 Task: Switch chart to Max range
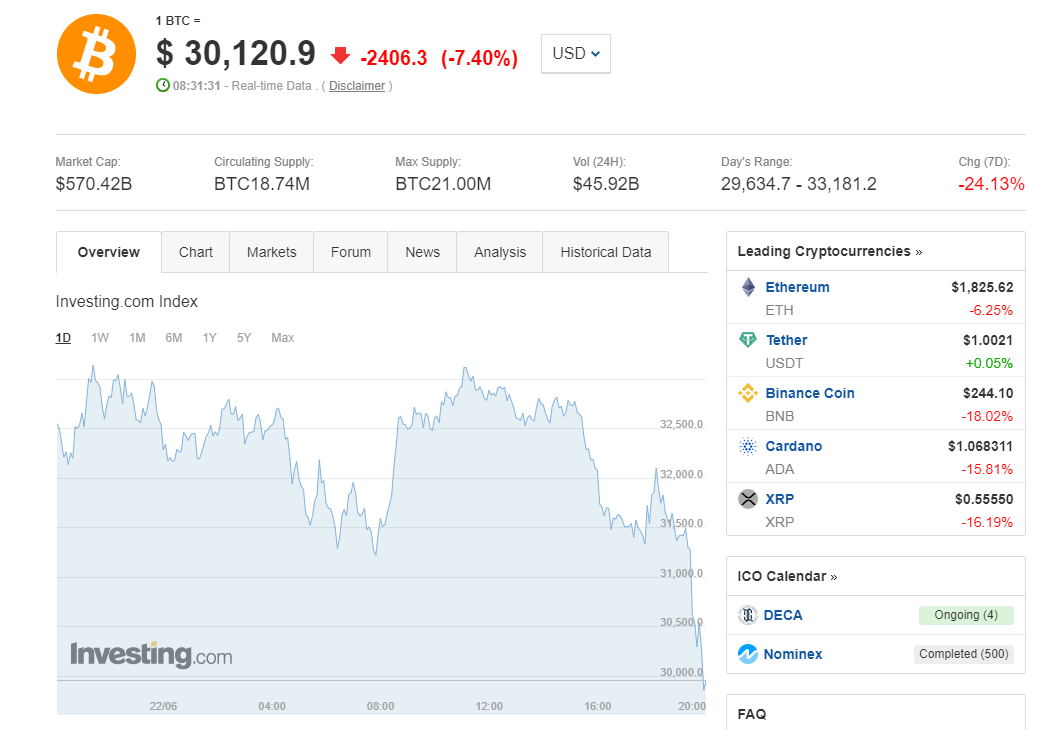[x=283, y=338]
